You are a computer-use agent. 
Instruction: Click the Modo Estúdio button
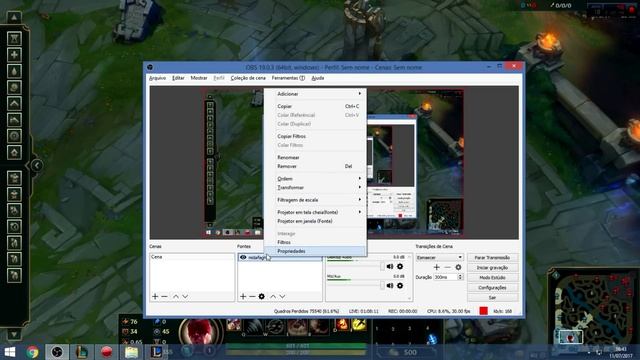[492, 278]
